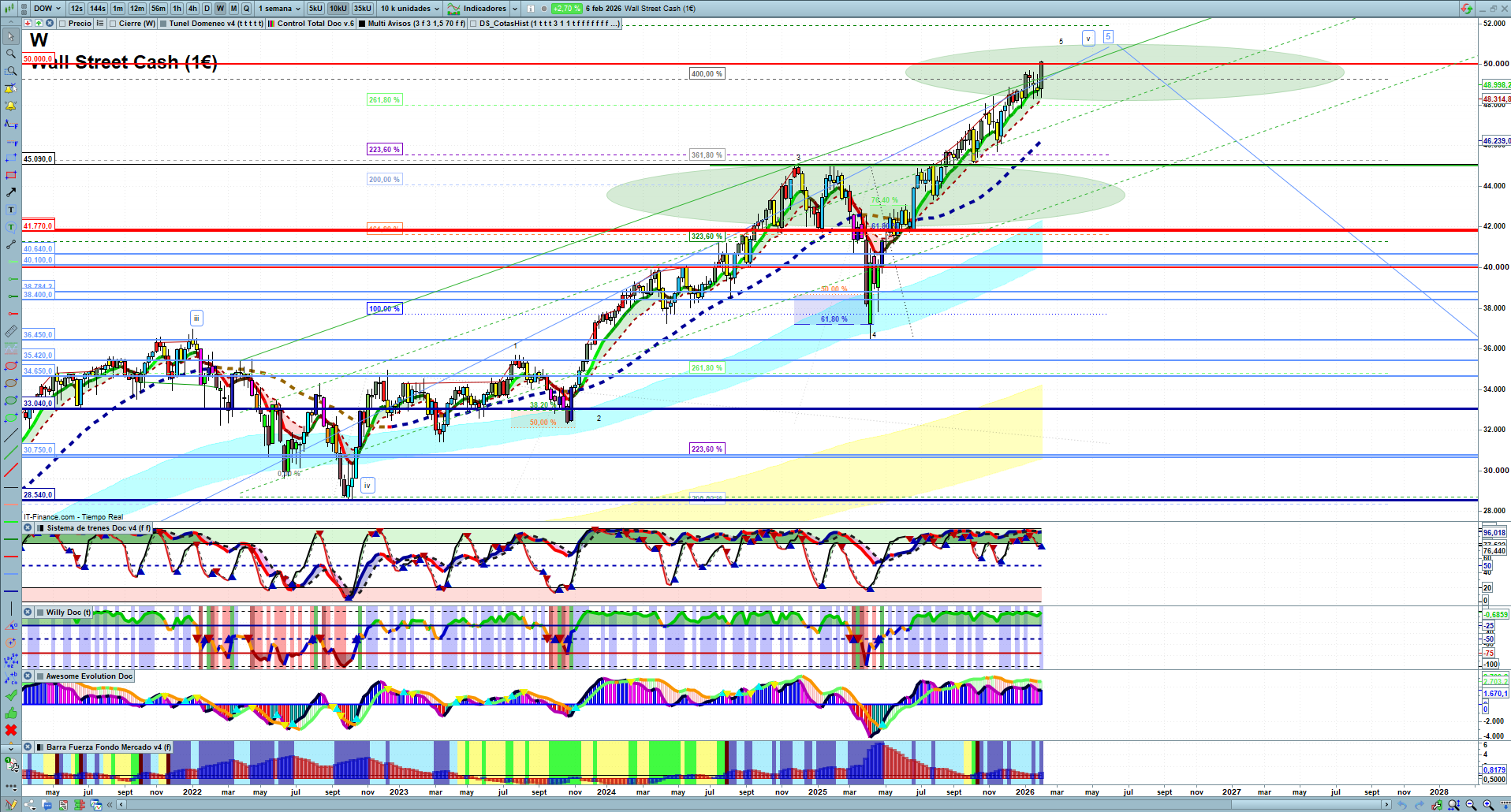Select the ruler measurement tool

(x=11, y=331)
